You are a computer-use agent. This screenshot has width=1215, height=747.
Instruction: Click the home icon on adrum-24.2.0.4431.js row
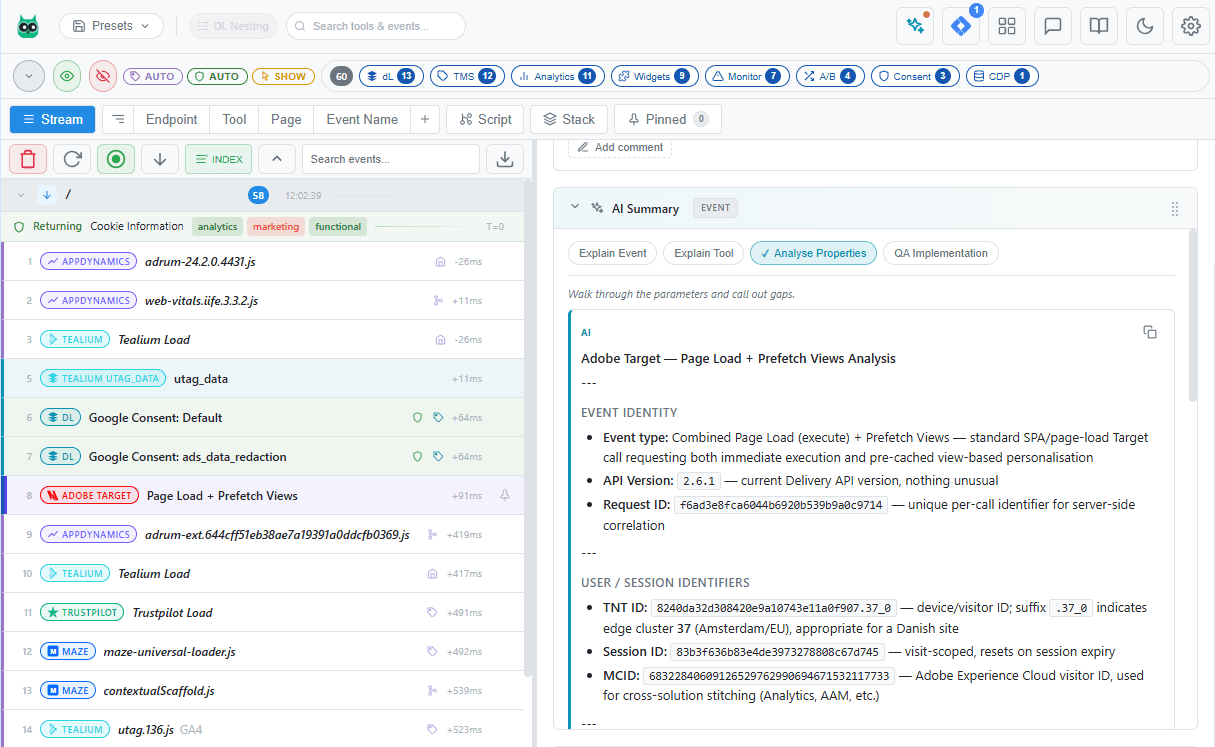pos(440,261)
